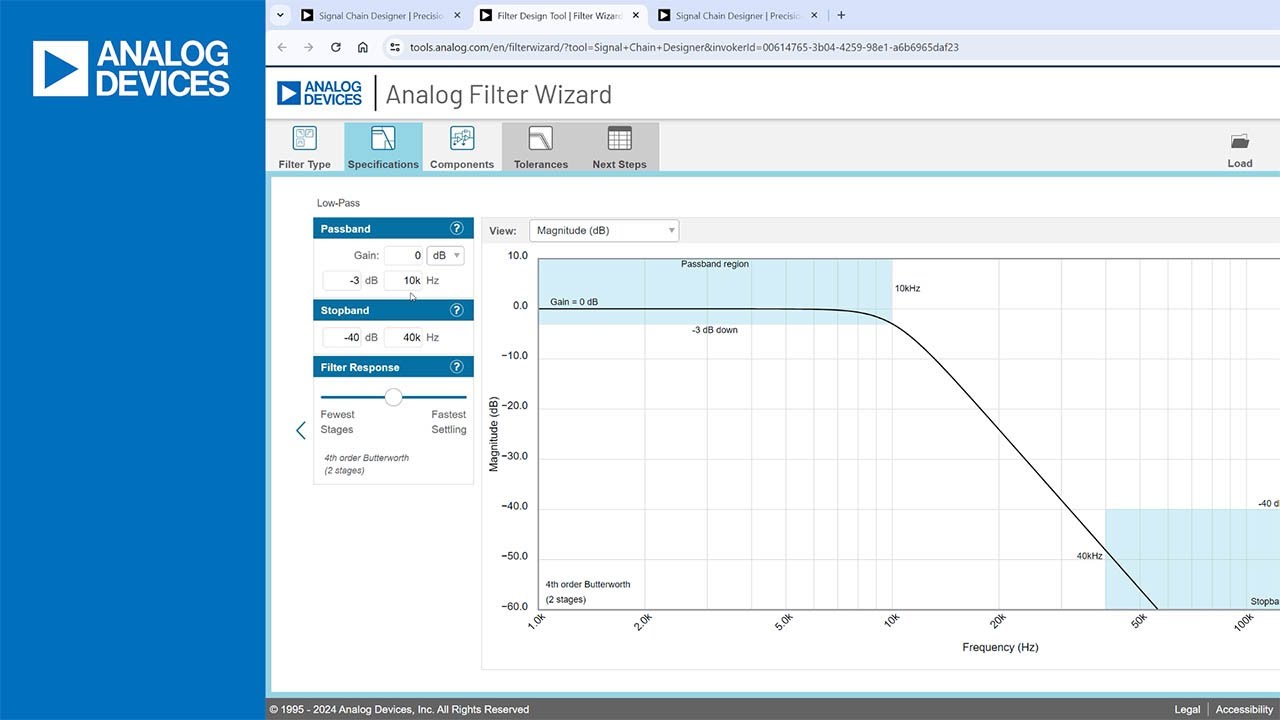Click the Gain = 0 dB chart label
The width and height of the screenshot is (1280, 720).
(574, 302)
